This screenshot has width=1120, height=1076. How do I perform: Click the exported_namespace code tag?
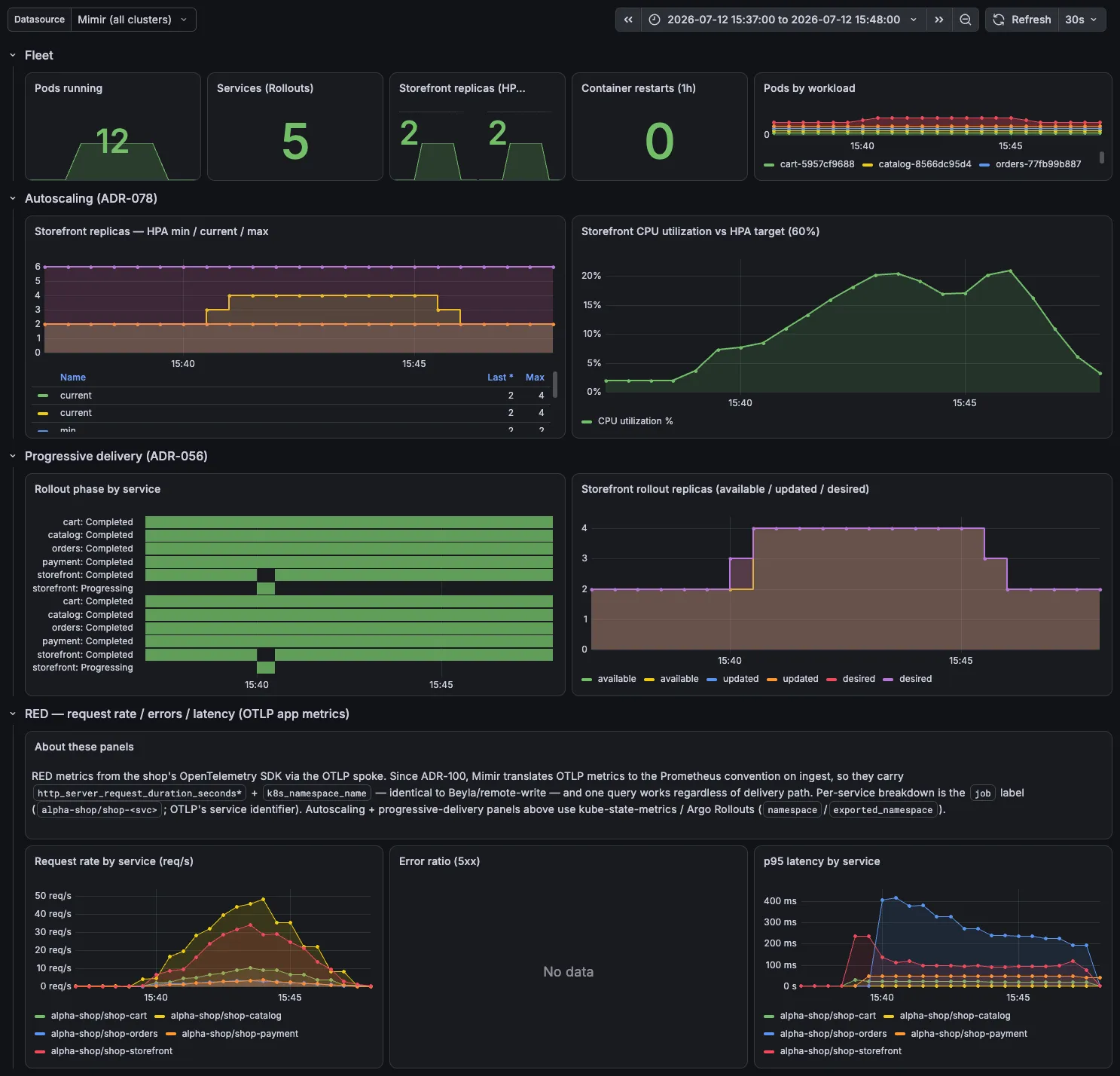coord(883,810)
